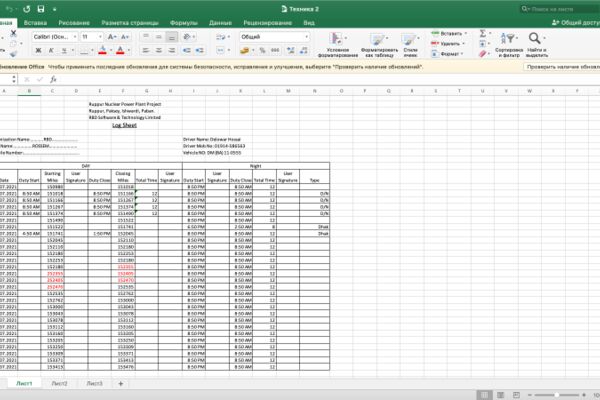Image resolution: width=600 pixels, height=400 pixels.
Task: Align right horizontally in the ribbon
Action: point(172,50)
